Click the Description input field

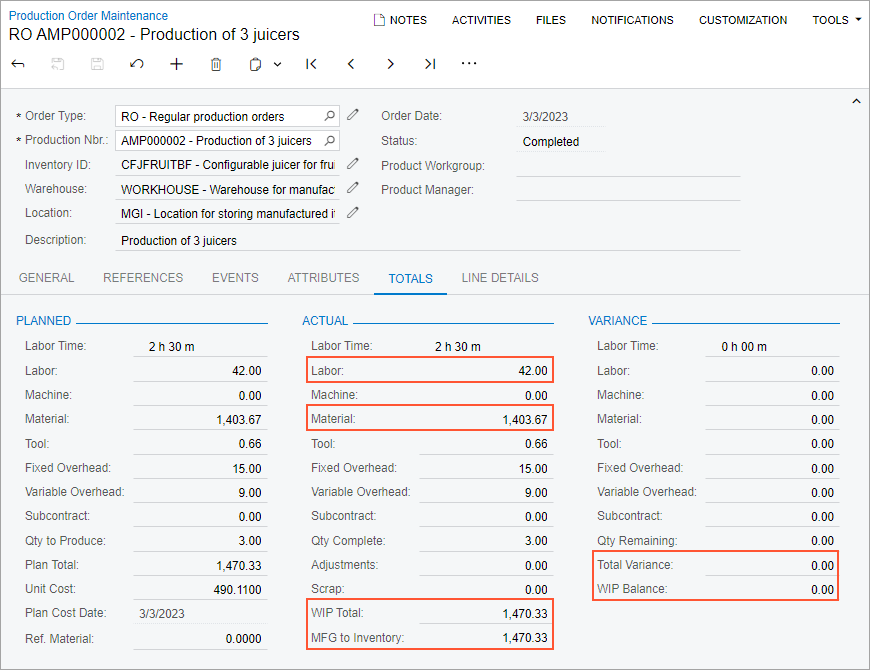click(428, 240)
